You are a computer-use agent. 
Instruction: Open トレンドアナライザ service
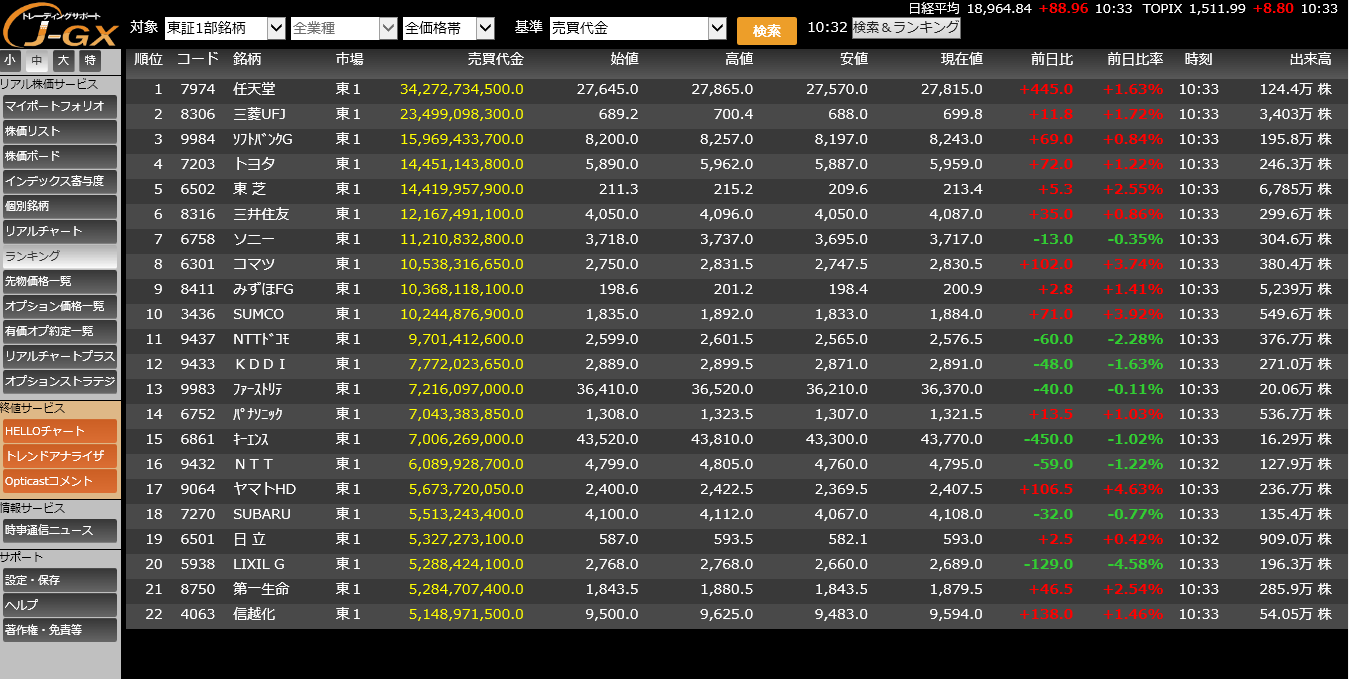(x=59, y=456)
